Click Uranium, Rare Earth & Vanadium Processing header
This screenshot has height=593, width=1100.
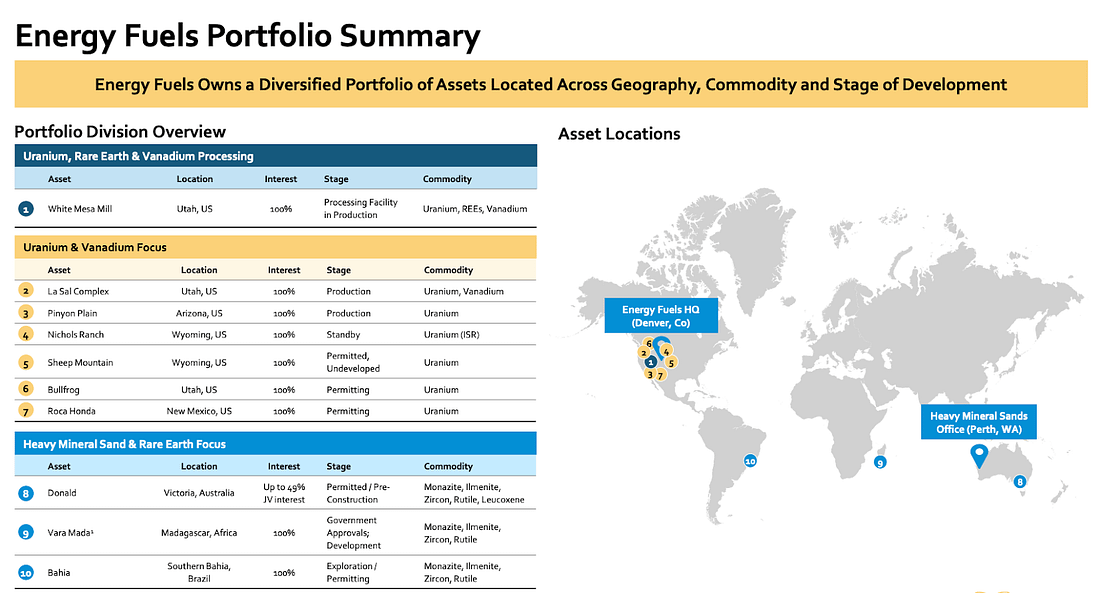pos(276,156)
